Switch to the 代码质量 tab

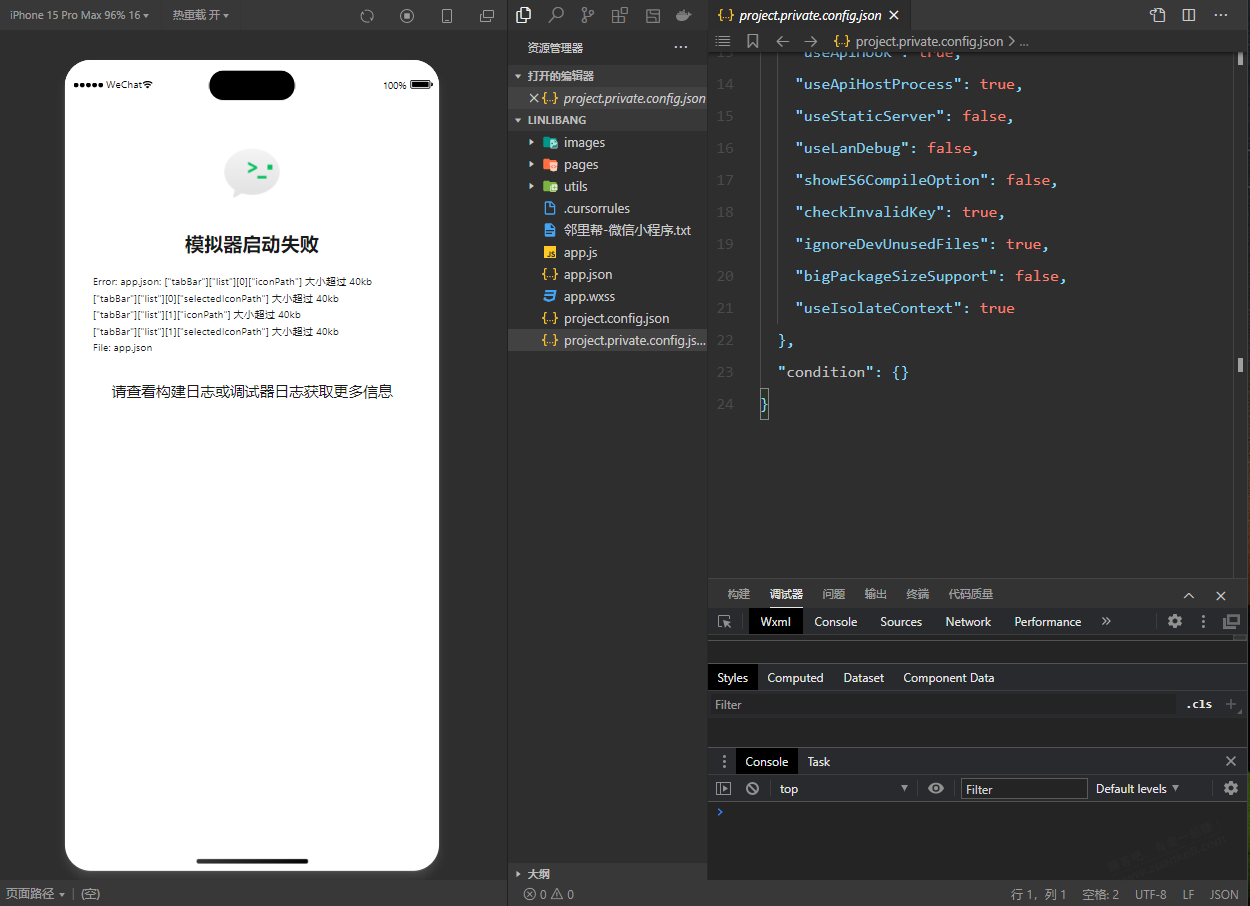tap(971, 594)
